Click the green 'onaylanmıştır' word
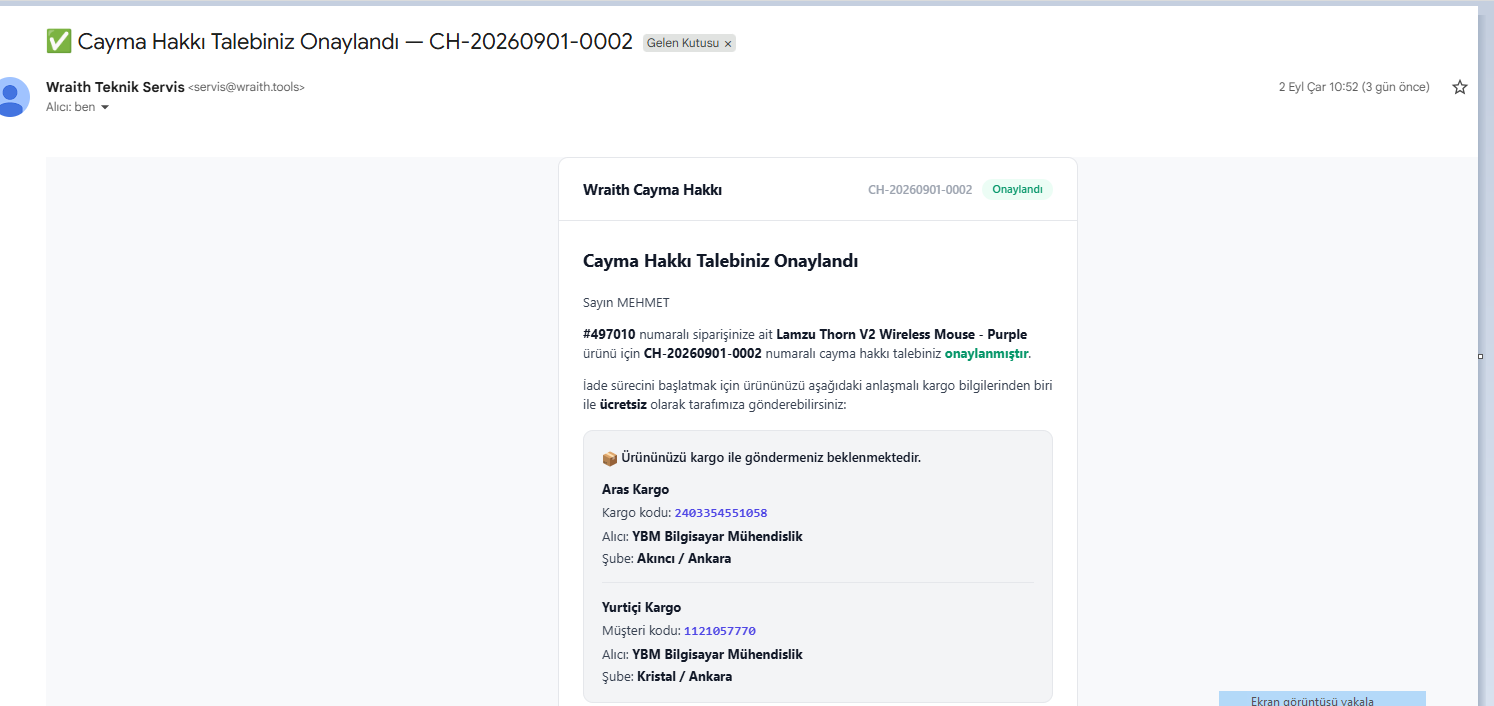Screen dimensions: 1494x706 point(986,354)
